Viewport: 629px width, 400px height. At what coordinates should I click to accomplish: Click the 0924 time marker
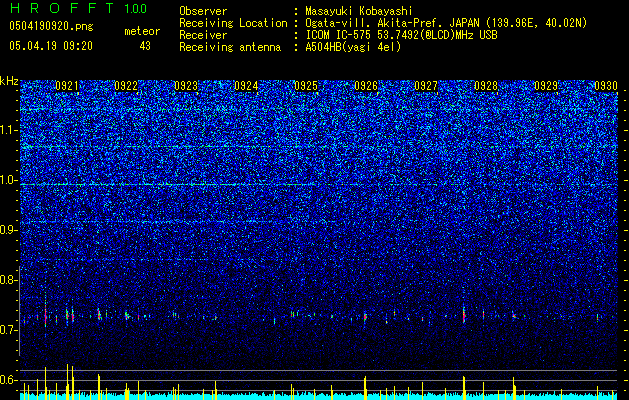point(246,86)
